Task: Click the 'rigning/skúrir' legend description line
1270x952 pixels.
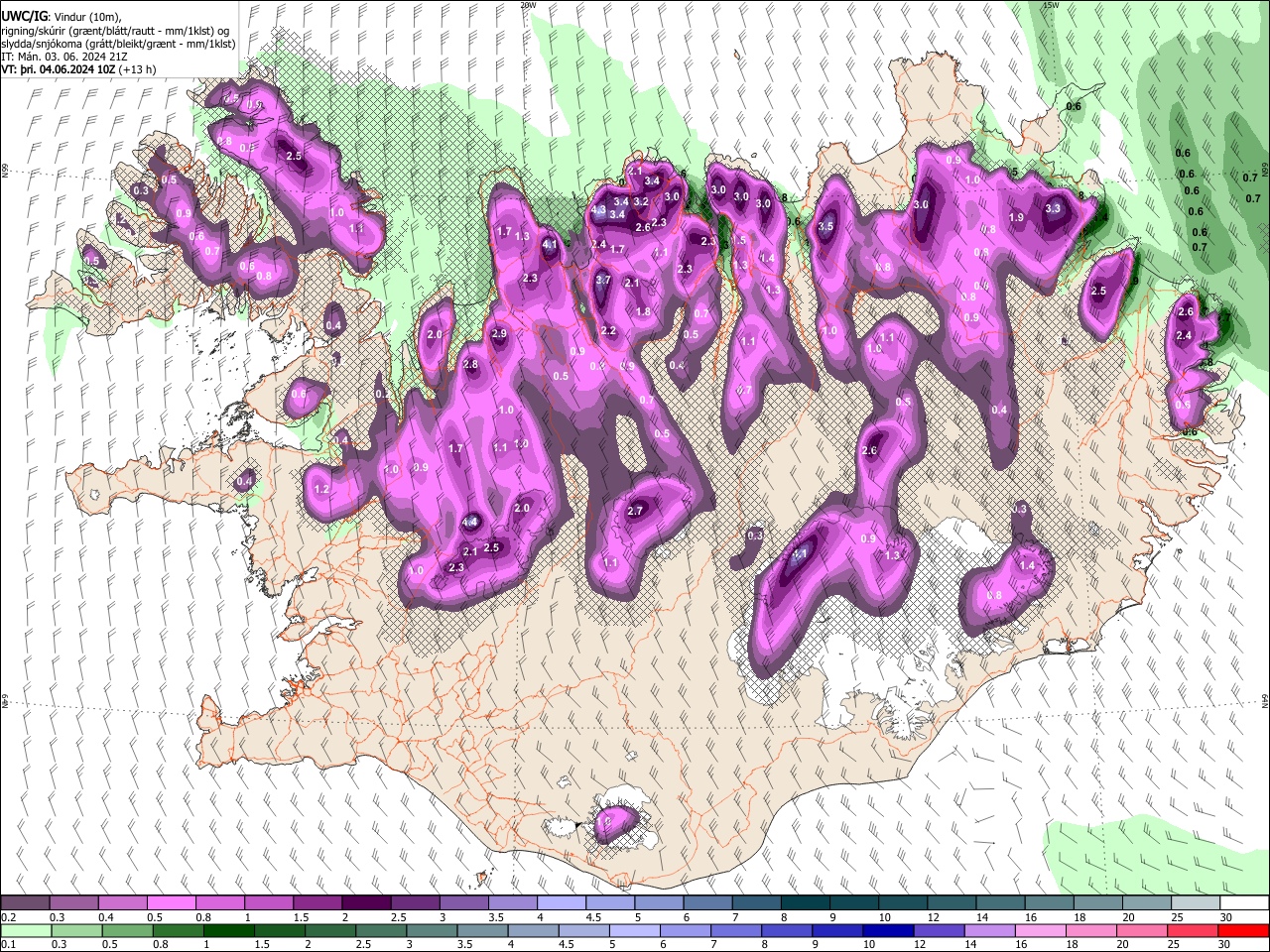Action: point(115,31)
